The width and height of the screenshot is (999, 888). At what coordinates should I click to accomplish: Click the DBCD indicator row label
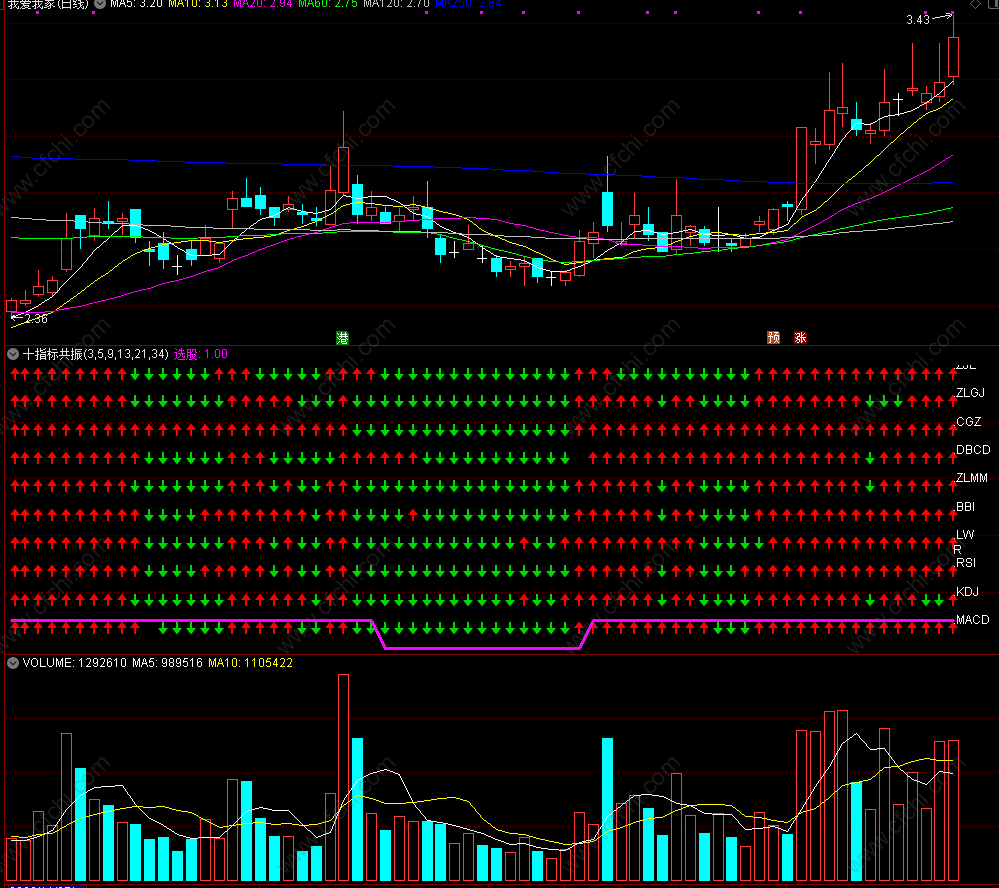972,450
